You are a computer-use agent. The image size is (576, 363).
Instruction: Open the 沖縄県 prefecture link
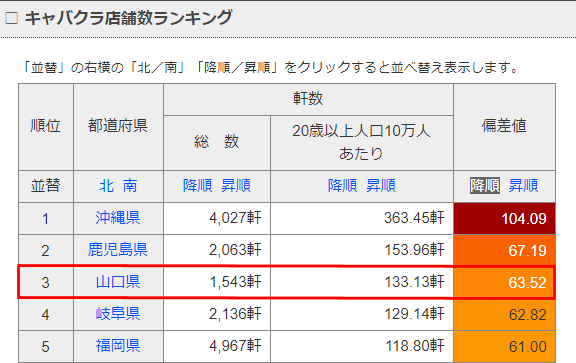[x=118, y=218]
